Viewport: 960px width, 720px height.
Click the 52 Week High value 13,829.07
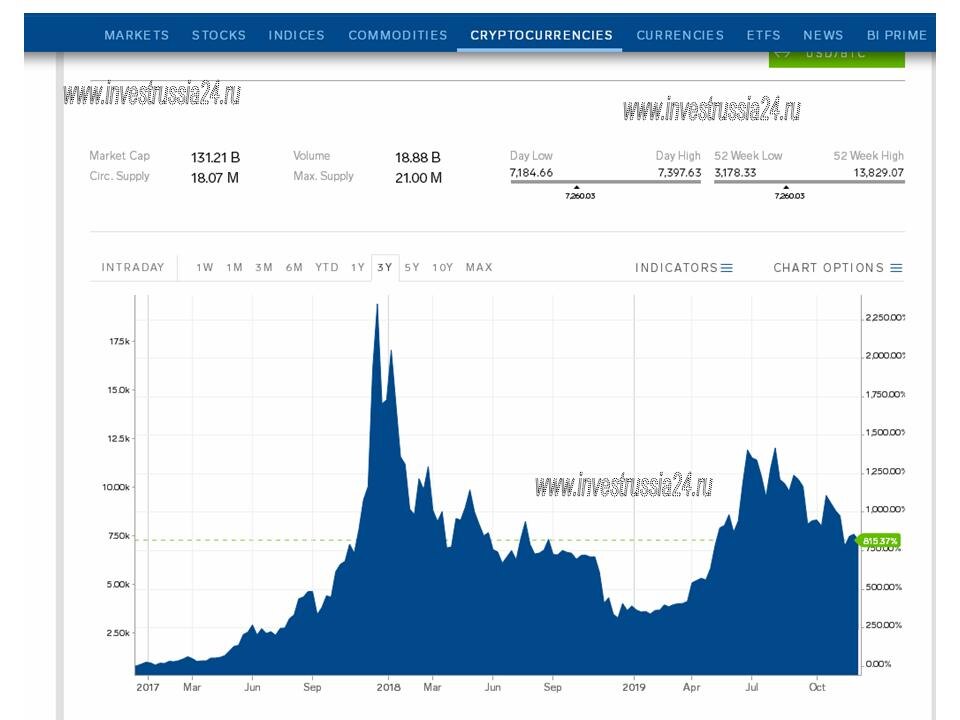[x=879, y=173]
